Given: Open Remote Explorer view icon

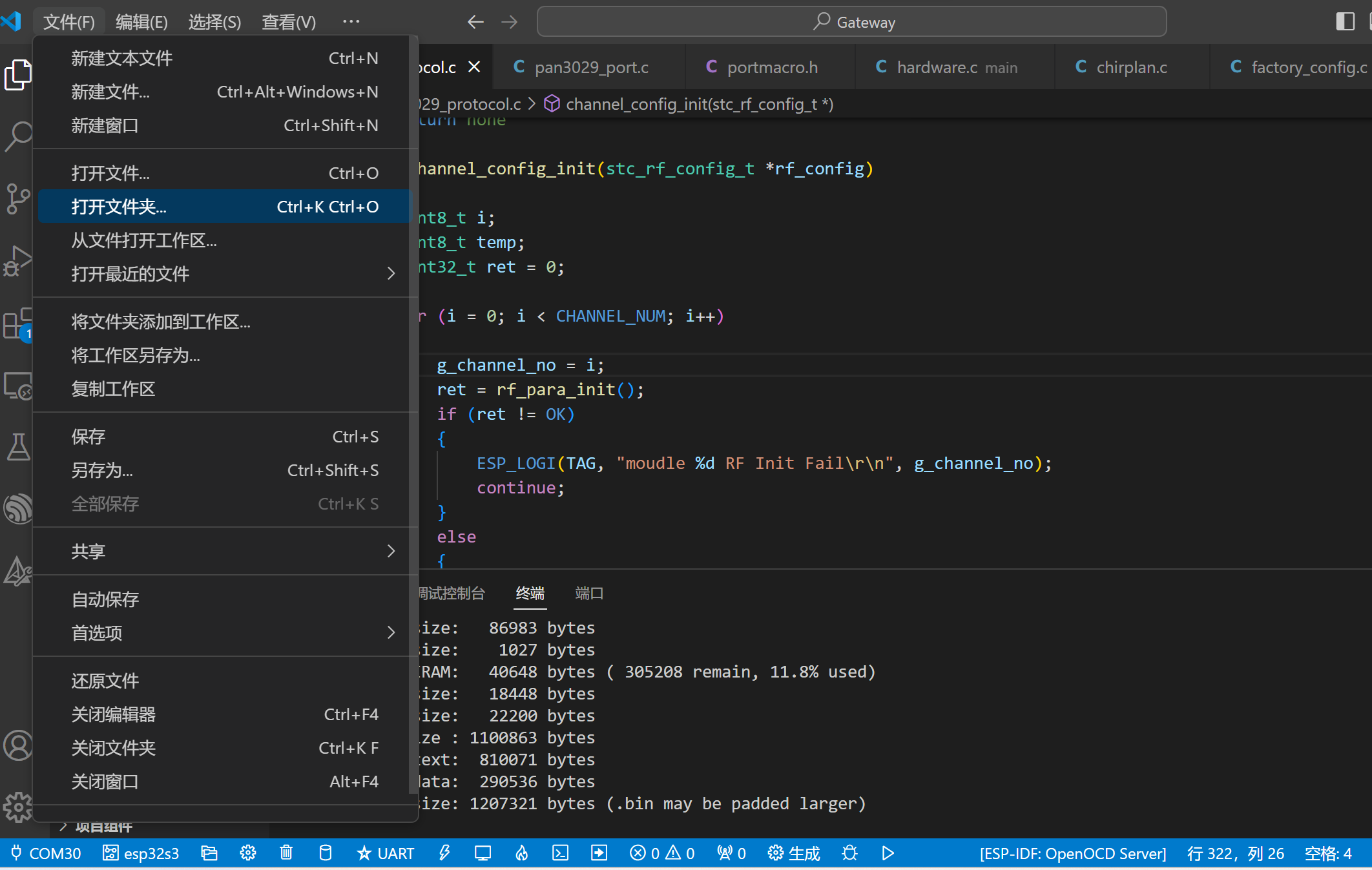Looking at the screenshot, I should click(17, 386).
